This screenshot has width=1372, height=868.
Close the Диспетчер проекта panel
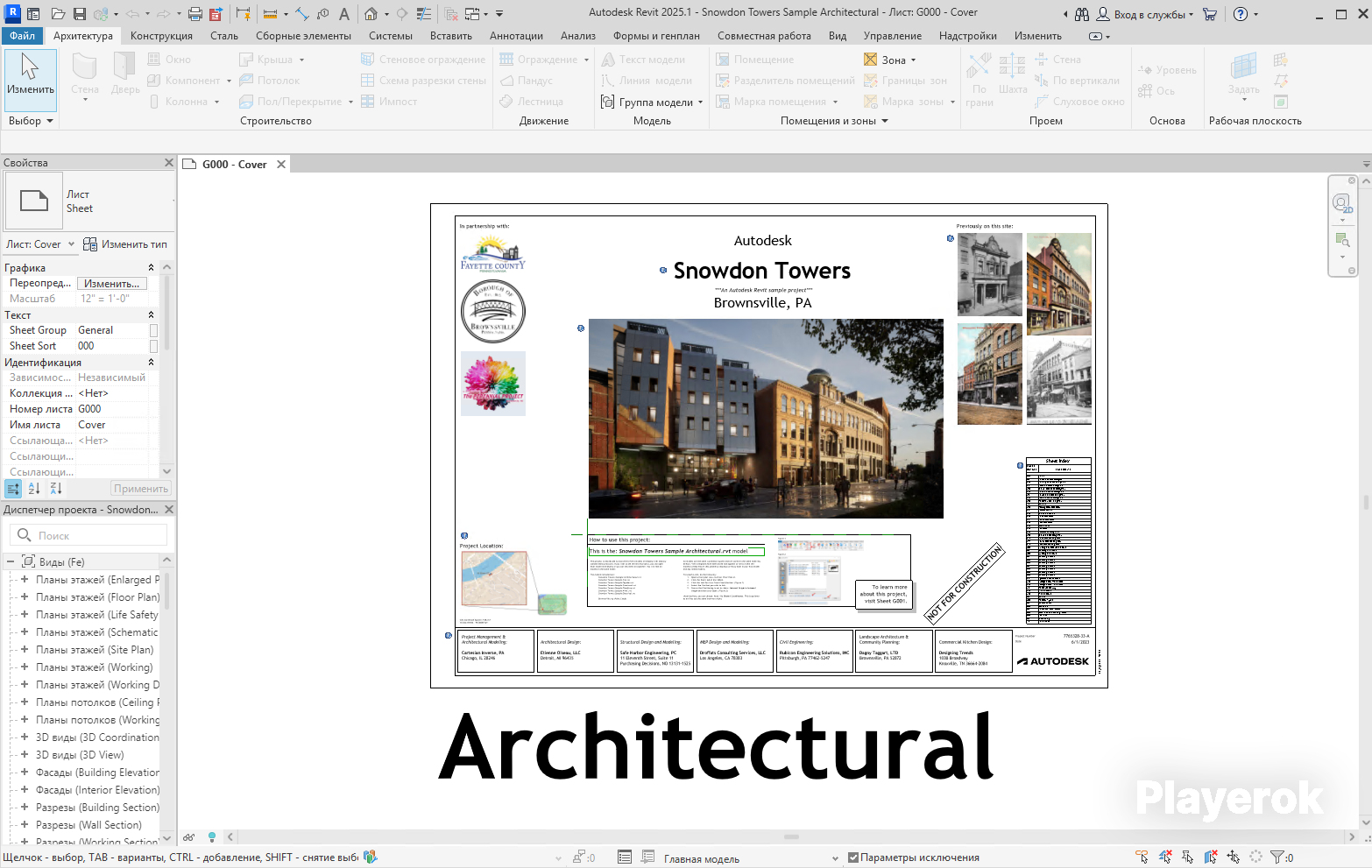pyautogui.click(x=169, y=510)
